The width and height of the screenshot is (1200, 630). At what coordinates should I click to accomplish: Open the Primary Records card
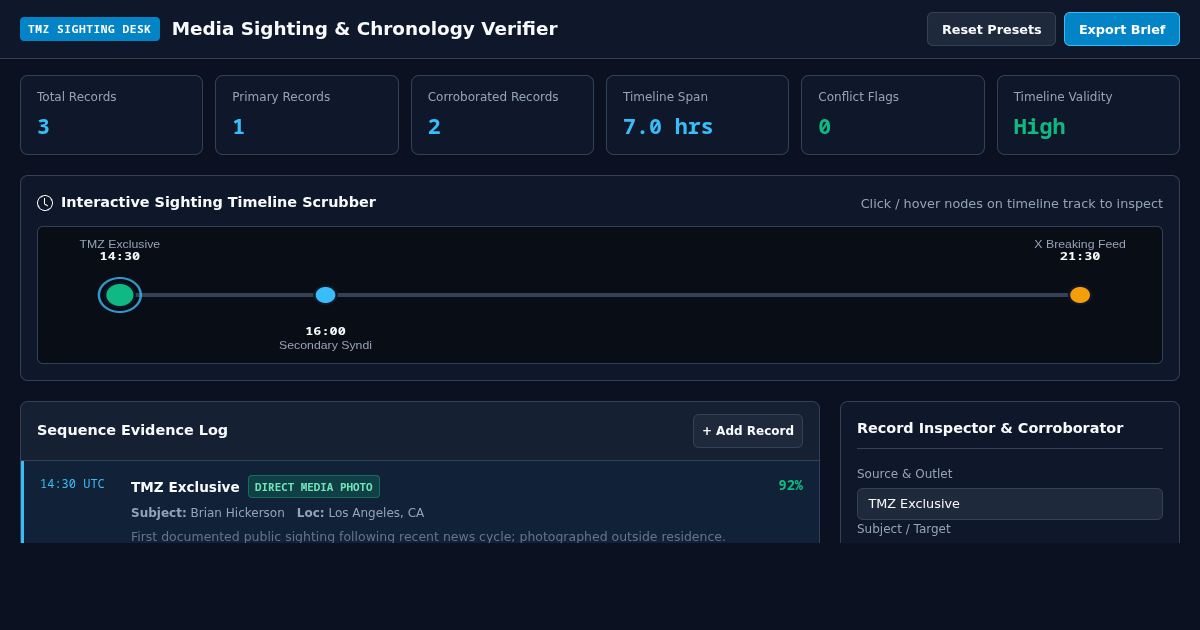pos(307,115)
